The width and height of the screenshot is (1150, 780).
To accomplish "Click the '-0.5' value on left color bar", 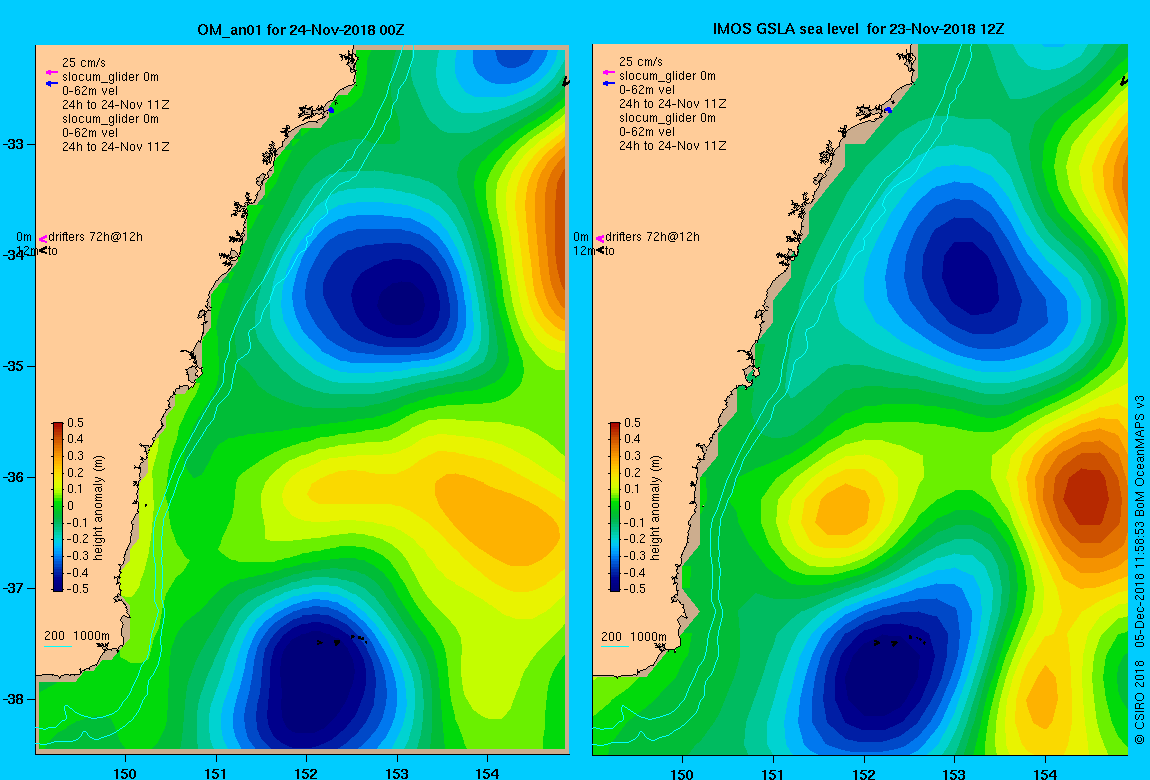I will click(x=78, y=589).
